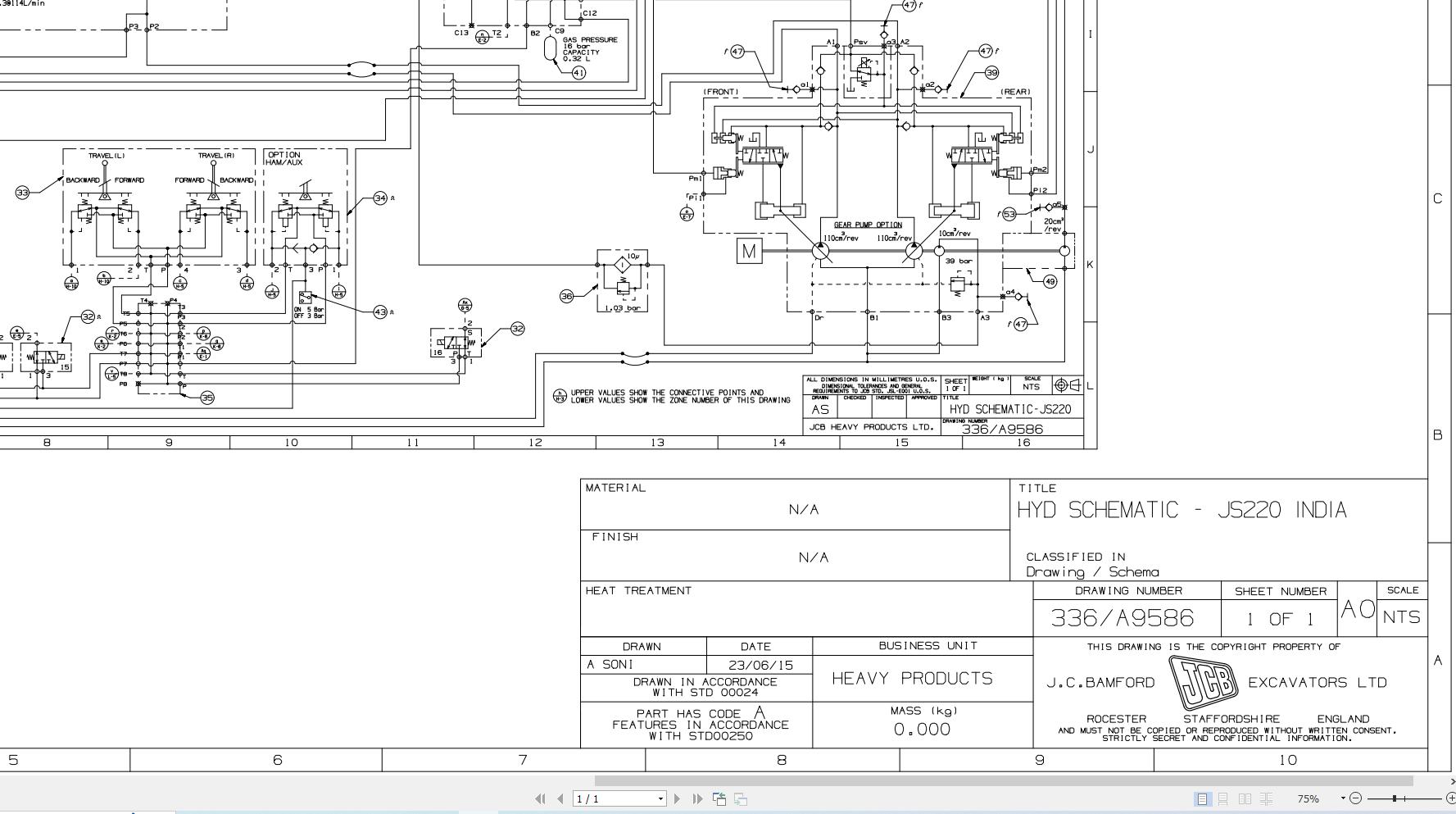
Task: Click the 1.03 bar label
Action: pyautogui.click(x=623, y=308)
